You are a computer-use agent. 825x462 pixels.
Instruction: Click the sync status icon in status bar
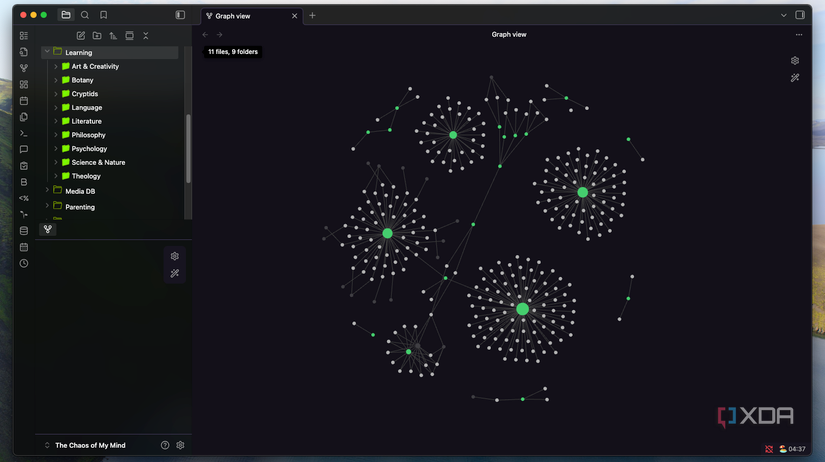[x=769, y=449]
